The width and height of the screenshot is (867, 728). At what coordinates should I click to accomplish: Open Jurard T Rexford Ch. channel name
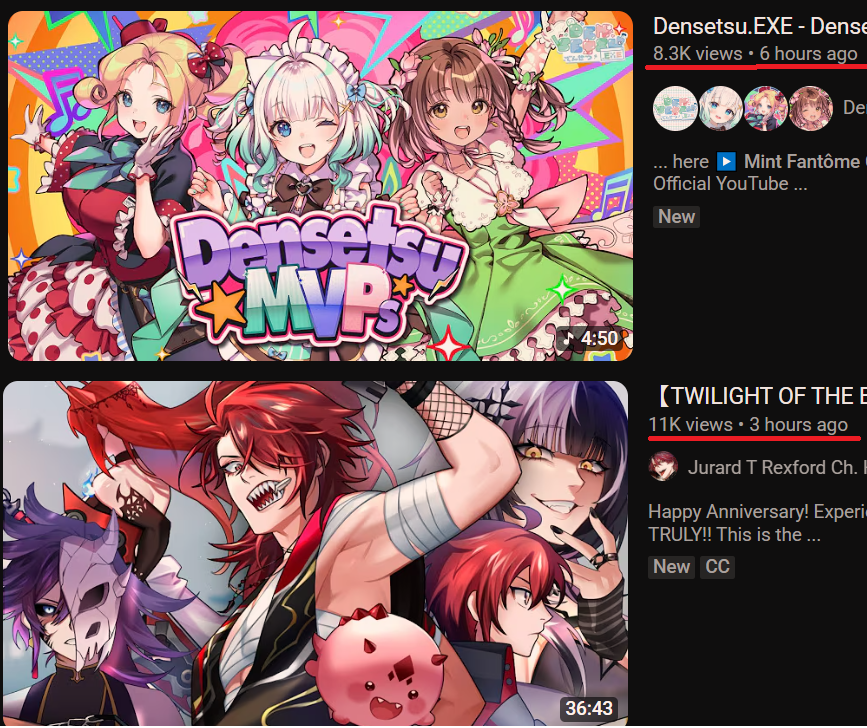click(x=772, y=468)
